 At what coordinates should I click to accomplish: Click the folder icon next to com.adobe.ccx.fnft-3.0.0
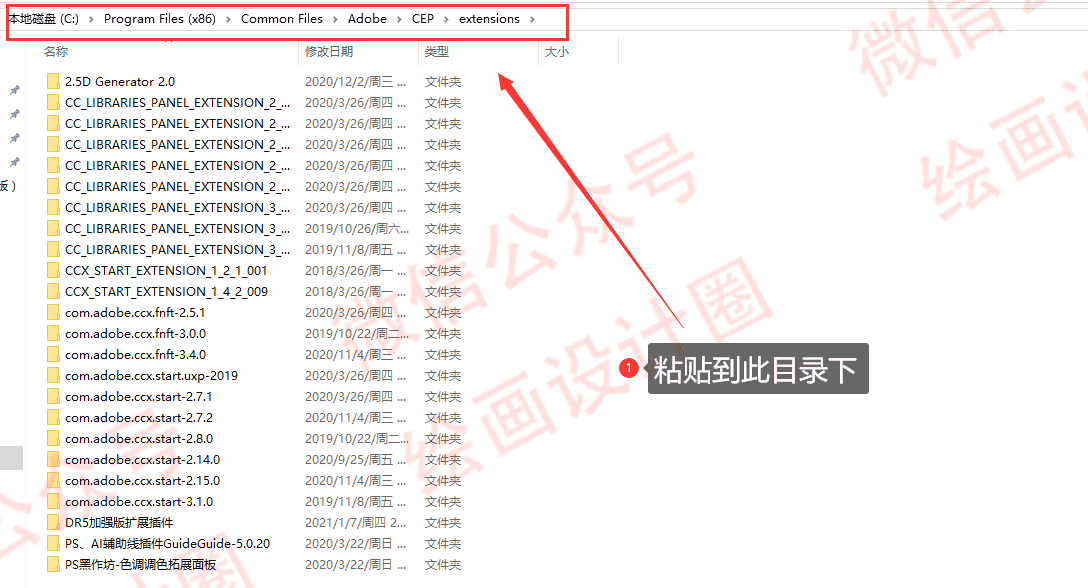(53, 333)
